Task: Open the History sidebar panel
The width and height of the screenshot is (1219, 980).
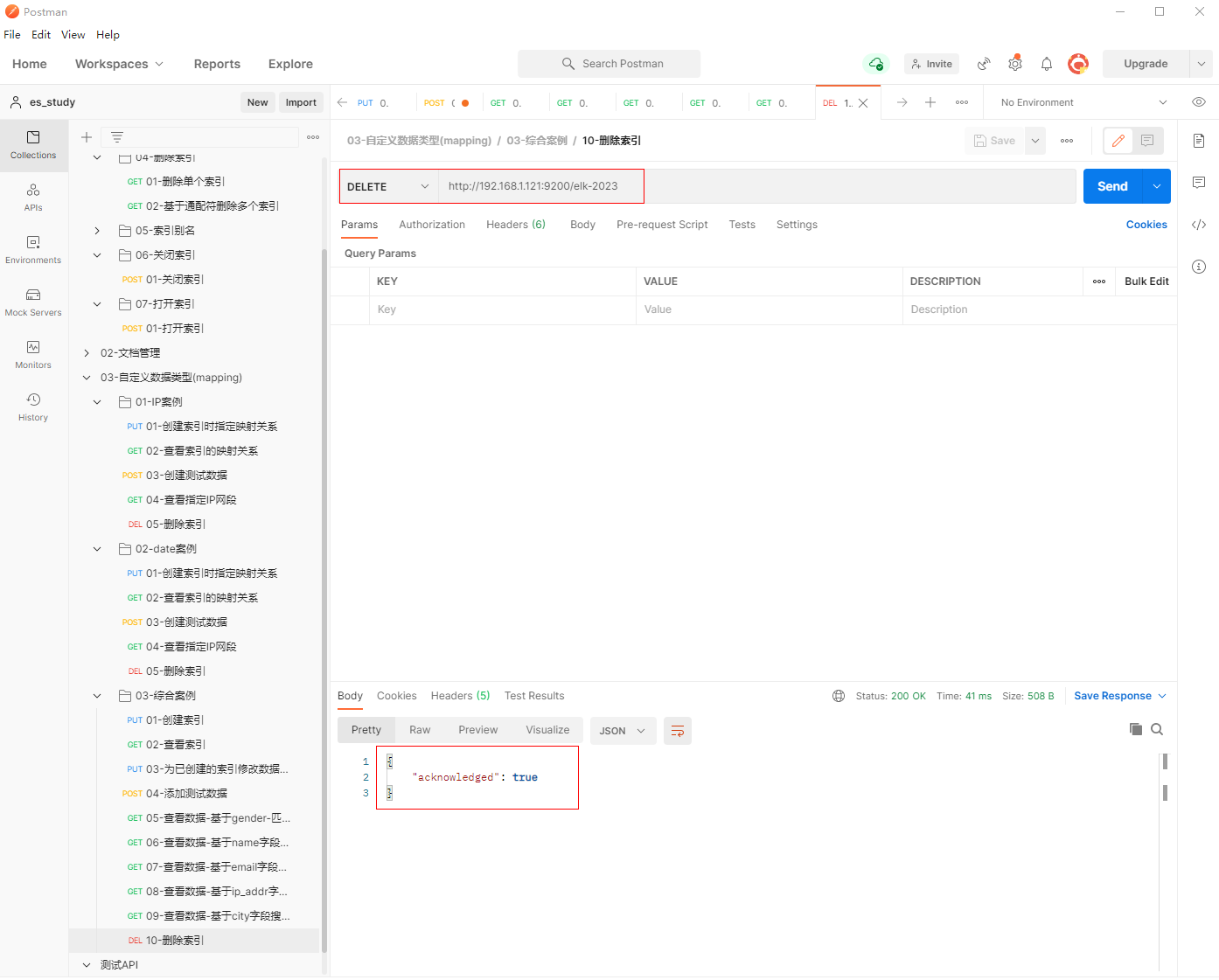Action: [x=33, y=407]
